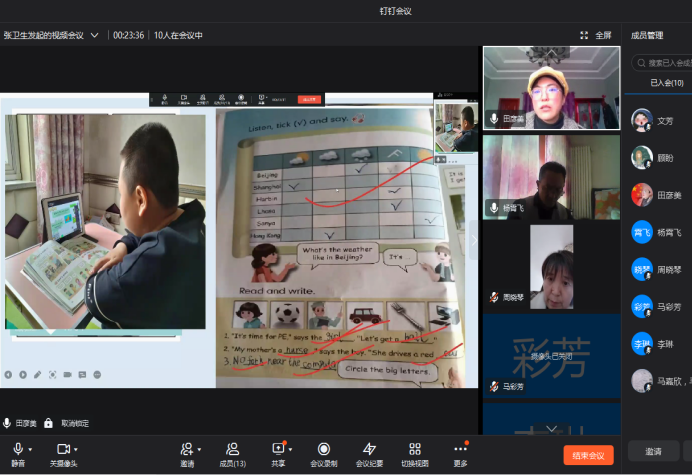Click fullscreen corners icon beside 全屏
Screen dimensions: 692x476
pyautogui.click(x=584, y=35)
